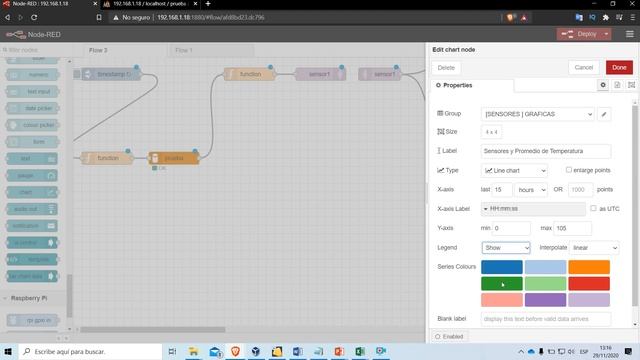The height and width of the screenshot is (360, 640).
Task: Open the Node-RED hamburger menu
Action: (x=630, y=34)
